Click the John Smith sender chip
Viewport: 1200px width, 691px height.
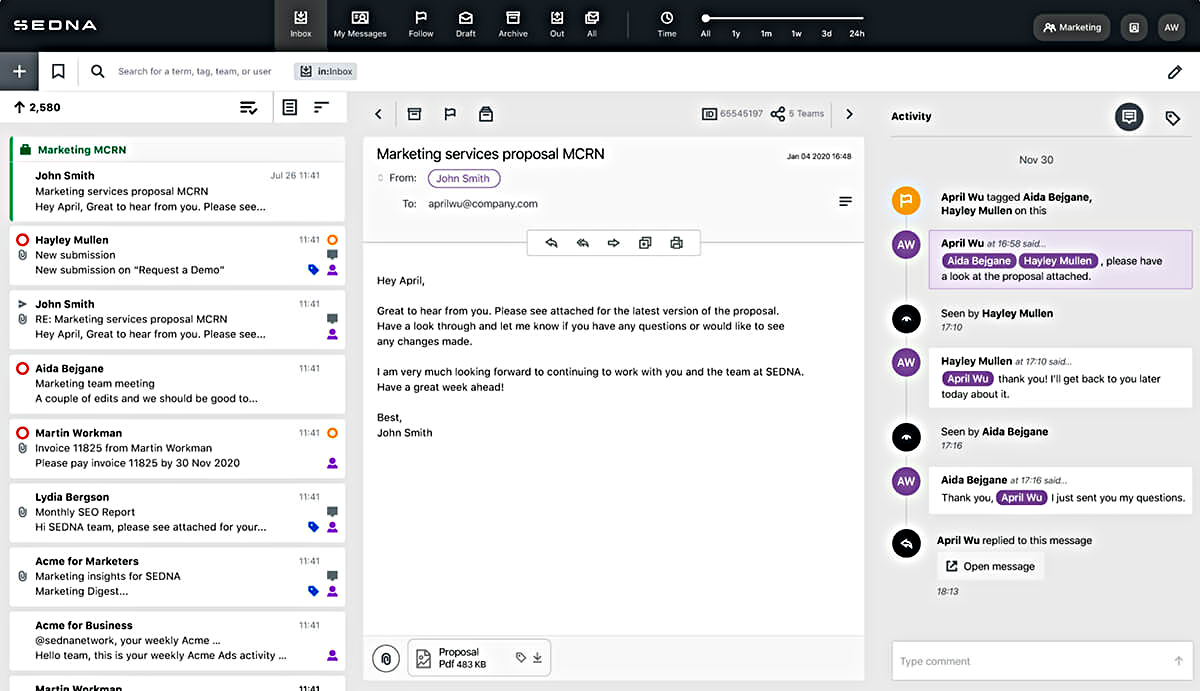[464, 178]
